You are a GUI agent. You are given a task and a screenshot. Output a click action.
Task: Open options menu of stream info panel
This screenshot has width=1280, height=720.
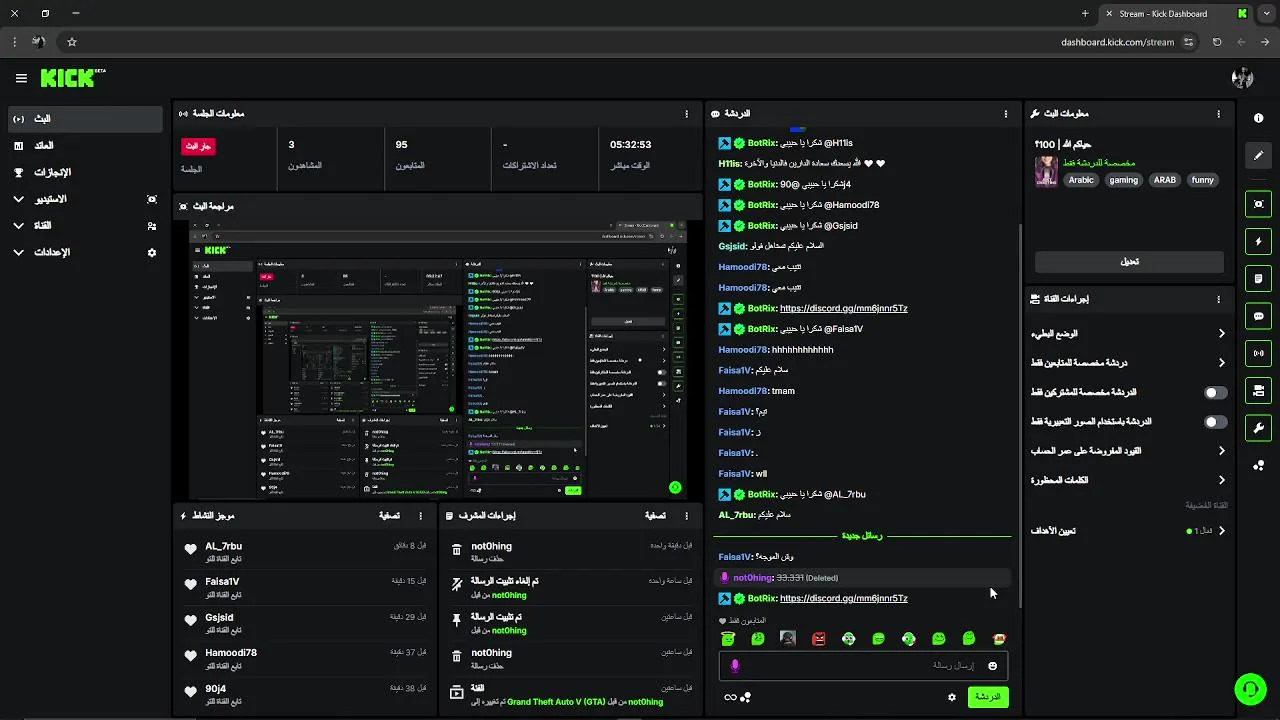pos(1218,114)
